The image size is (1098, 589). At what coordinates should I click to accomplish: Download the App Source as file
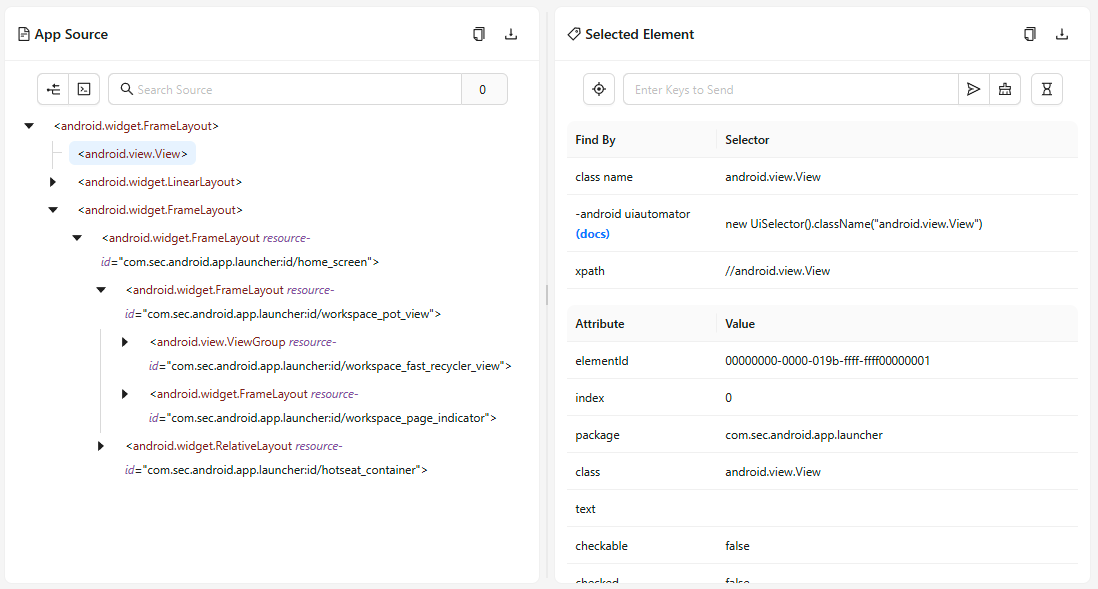point(511,34)
